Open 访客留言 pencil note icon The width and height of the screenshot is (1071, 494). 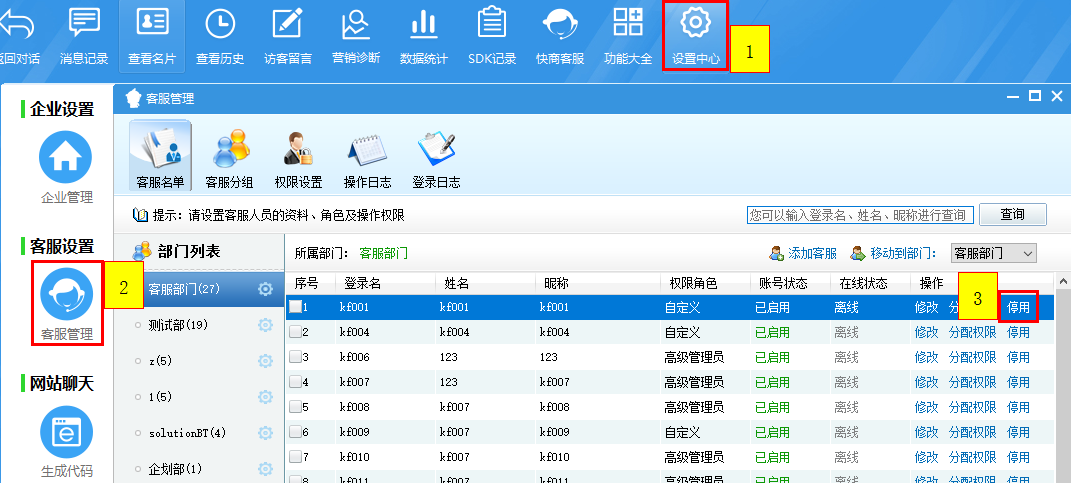pyautogui.click(x=287, y=25)
